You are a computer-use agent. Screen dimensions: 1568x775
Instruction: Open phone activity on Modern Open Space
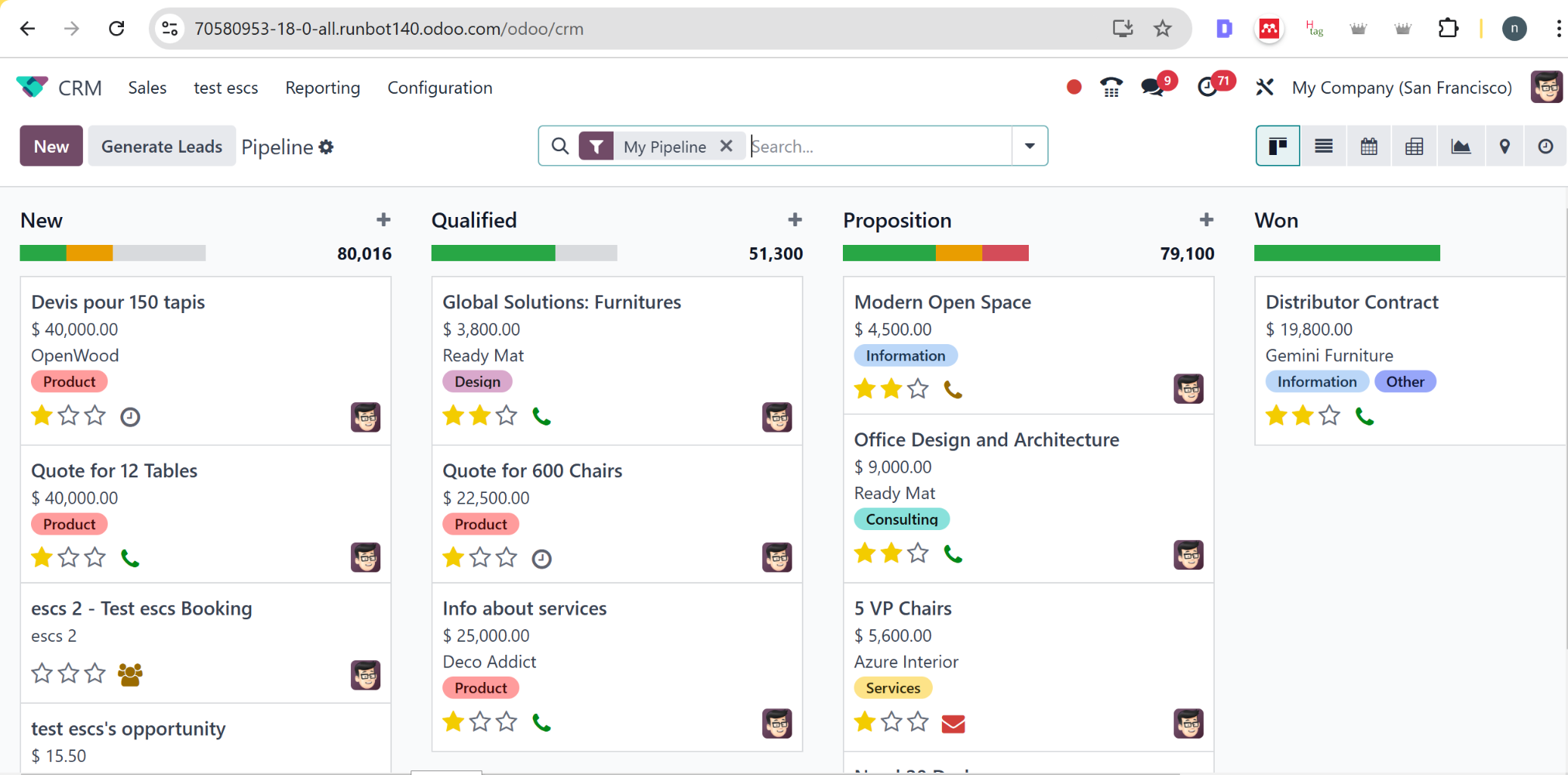pos(953,389)
